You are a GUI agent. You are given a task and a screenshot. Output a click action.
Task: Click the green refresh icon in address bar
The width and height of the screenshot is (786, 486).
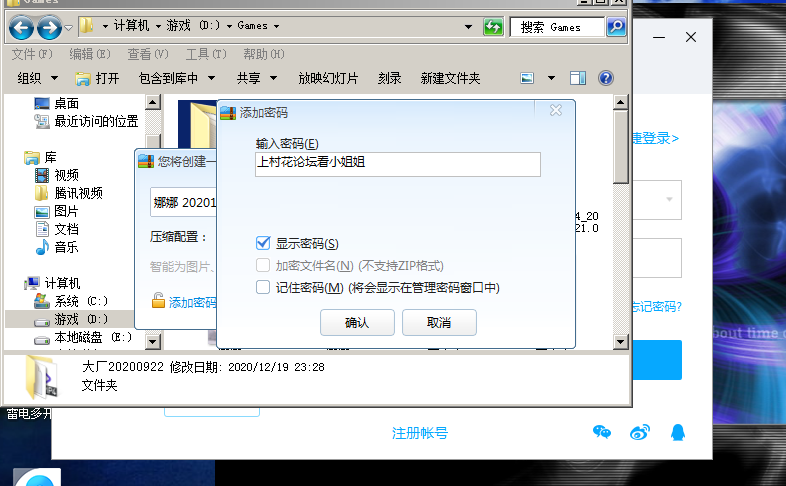point(493,27)
